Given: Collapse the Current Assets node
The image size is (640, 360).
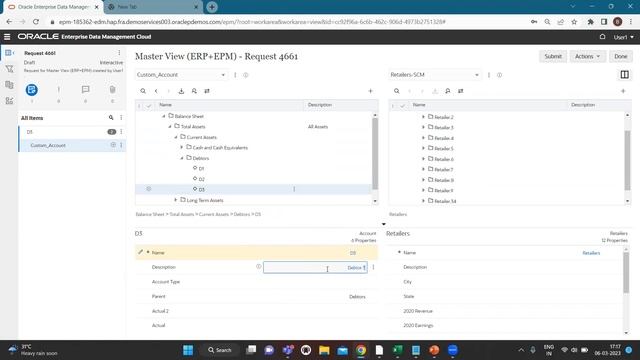Looking at the screenshot, I should click(x=176, y=138).
